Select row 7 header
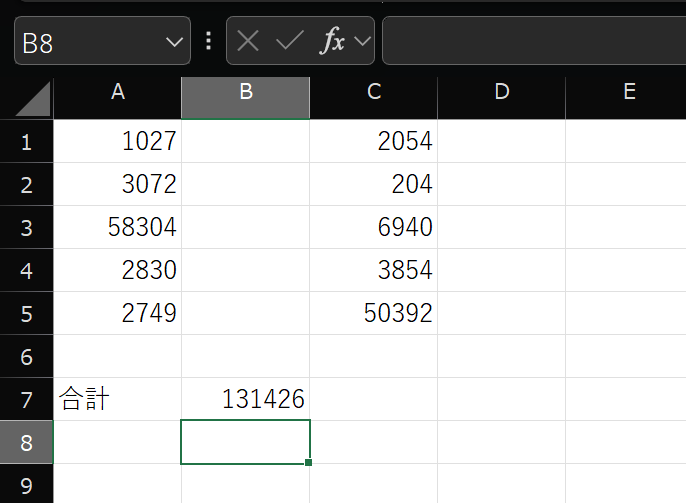This screenshot has width=686, height=503. [x=26, y=400]
